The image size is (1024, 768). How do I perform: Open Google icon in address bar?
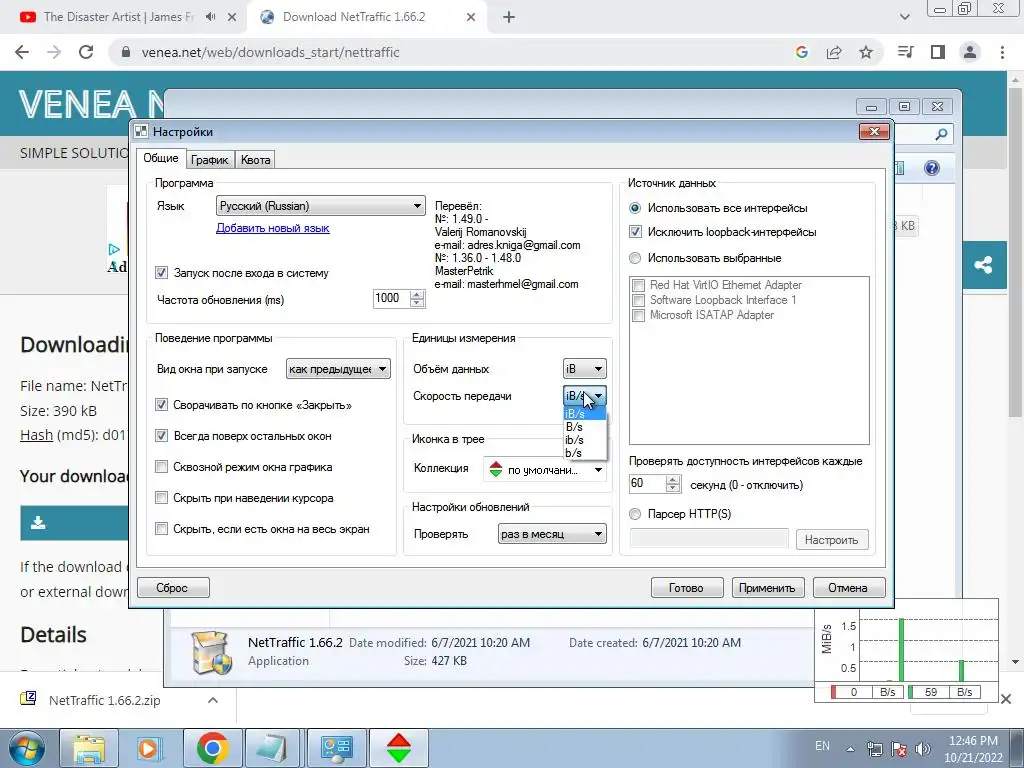802,52
